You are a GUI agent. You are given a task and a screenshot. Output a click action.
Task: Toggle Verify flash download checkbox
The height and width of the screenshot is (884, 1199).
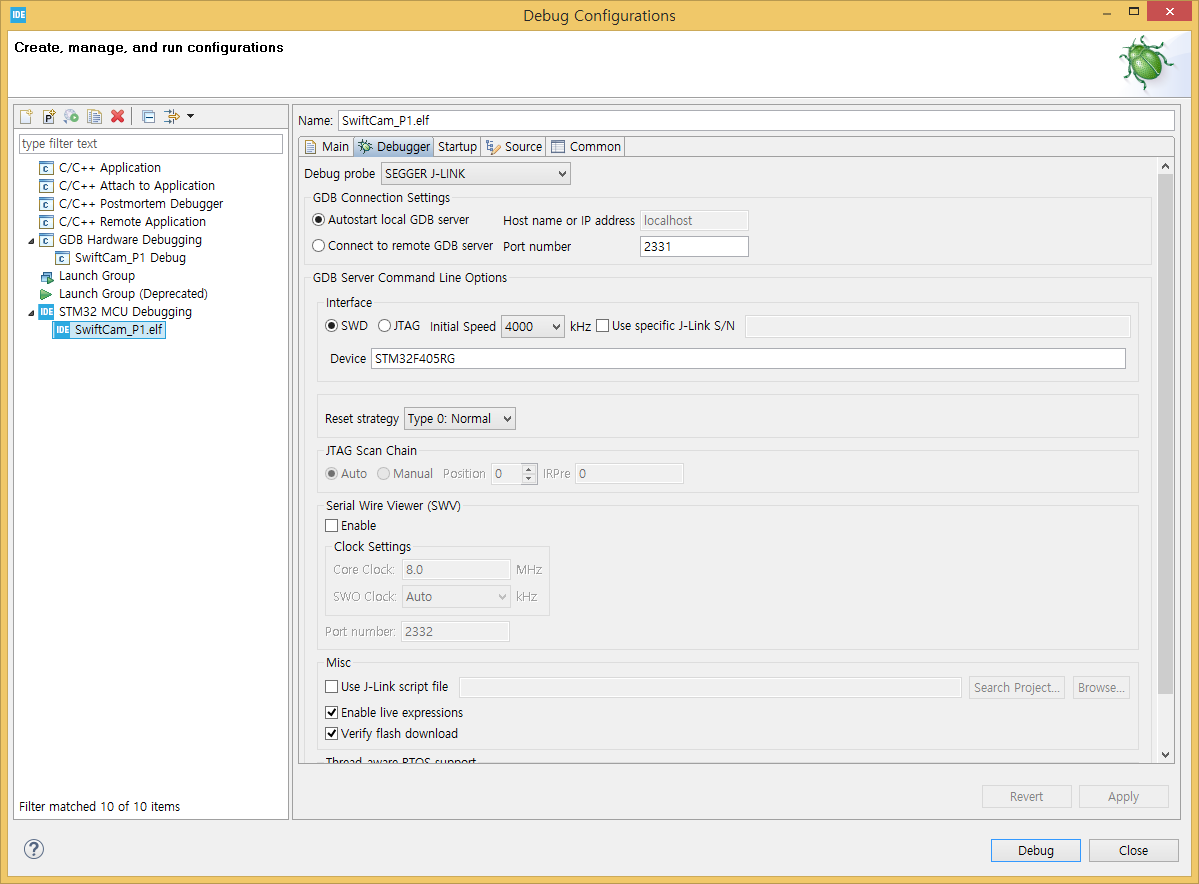point(332,733)
